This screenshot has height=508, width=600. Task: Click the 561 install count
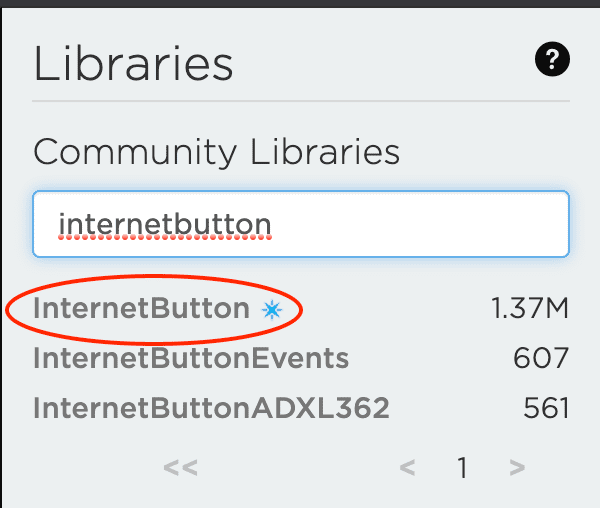546,408
